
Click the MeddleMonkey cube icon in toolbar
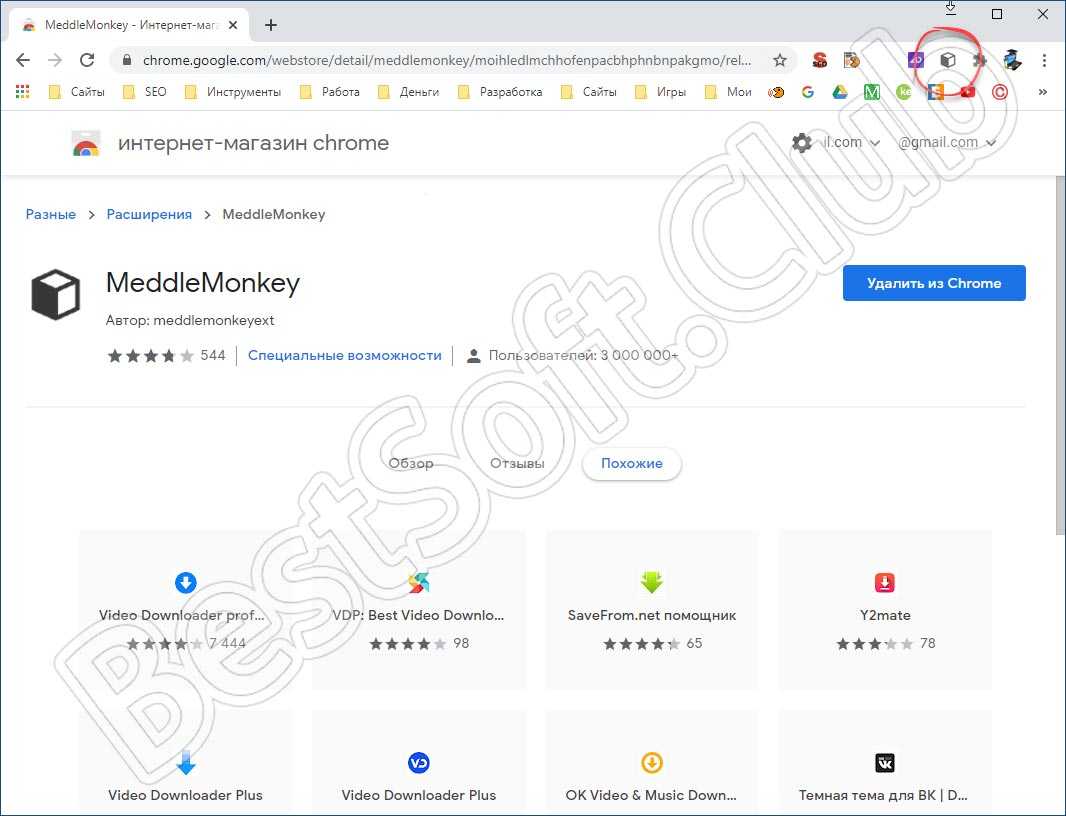947,60
